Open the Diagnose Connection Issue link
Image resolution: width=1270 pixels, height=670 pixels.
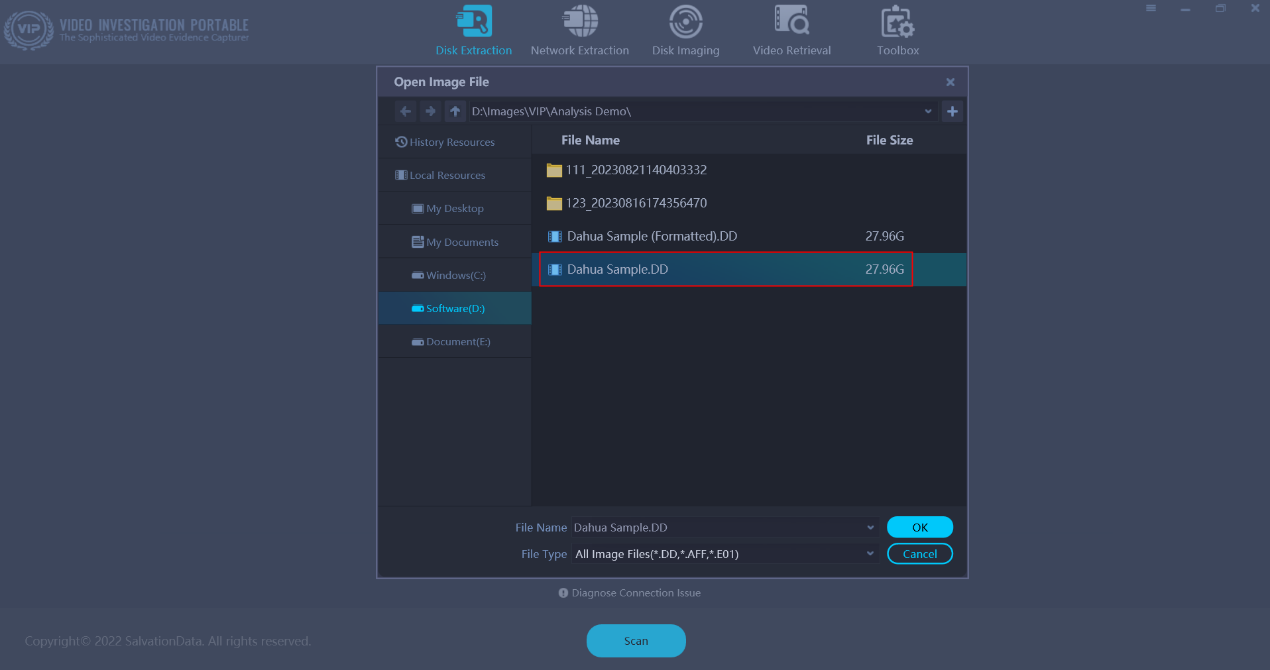(x=629, y=593)
